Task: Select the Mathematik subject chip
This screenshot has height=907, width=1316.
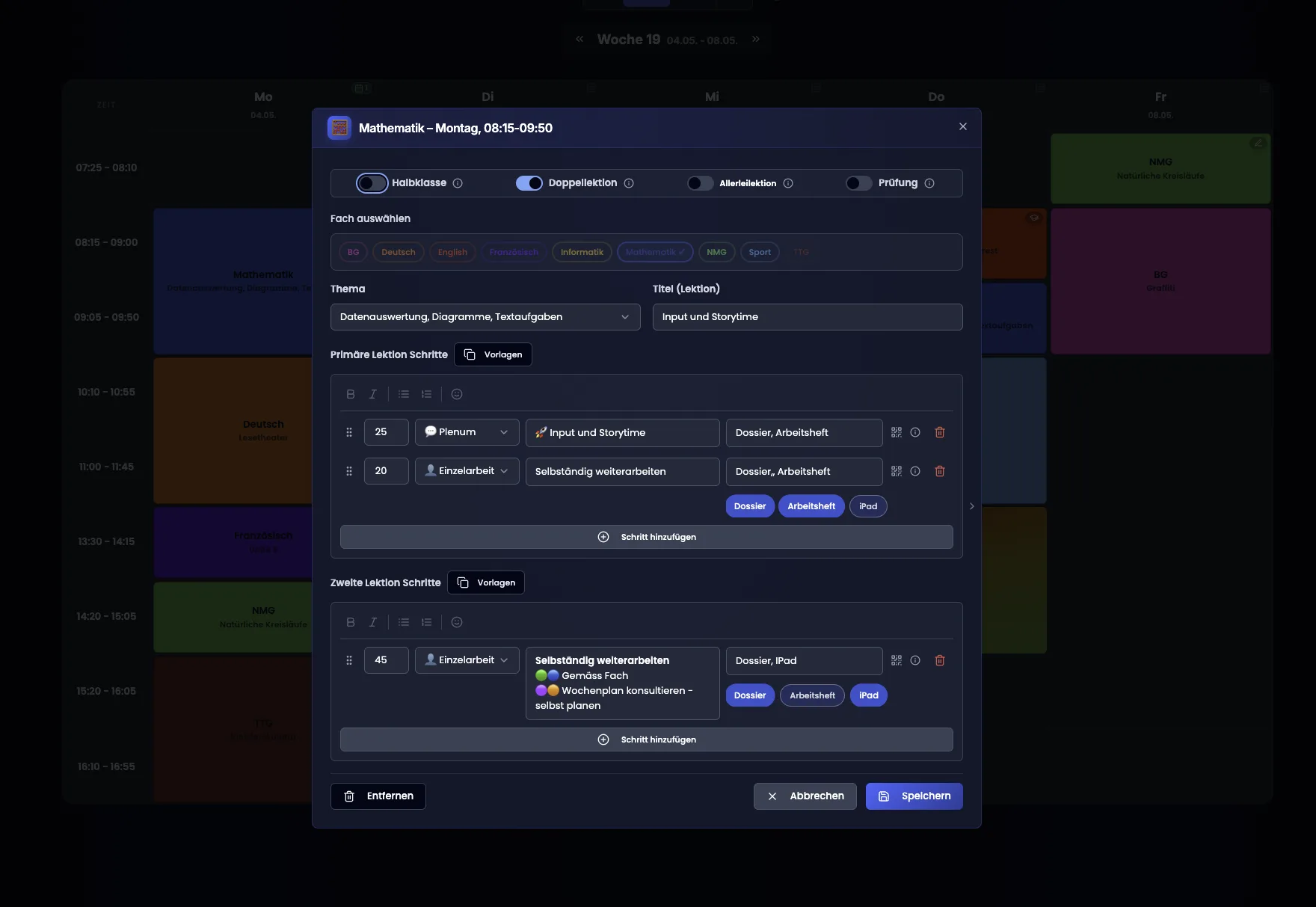Action: pos(655,252)
